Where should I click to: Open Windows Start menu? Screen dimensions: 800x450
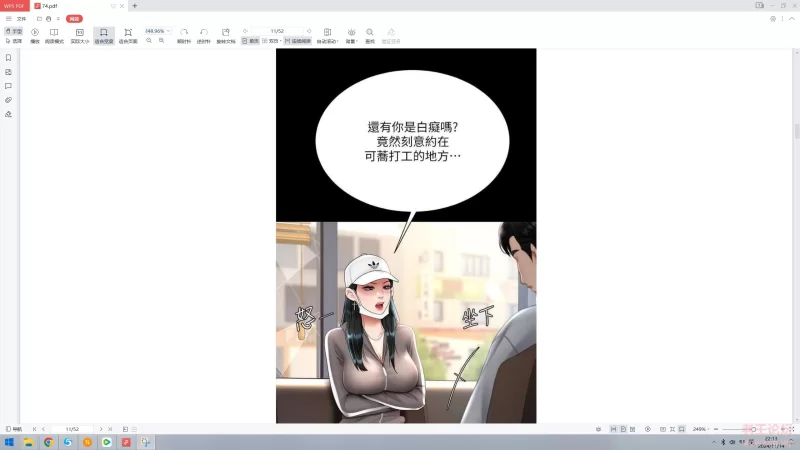pos(9,442)
